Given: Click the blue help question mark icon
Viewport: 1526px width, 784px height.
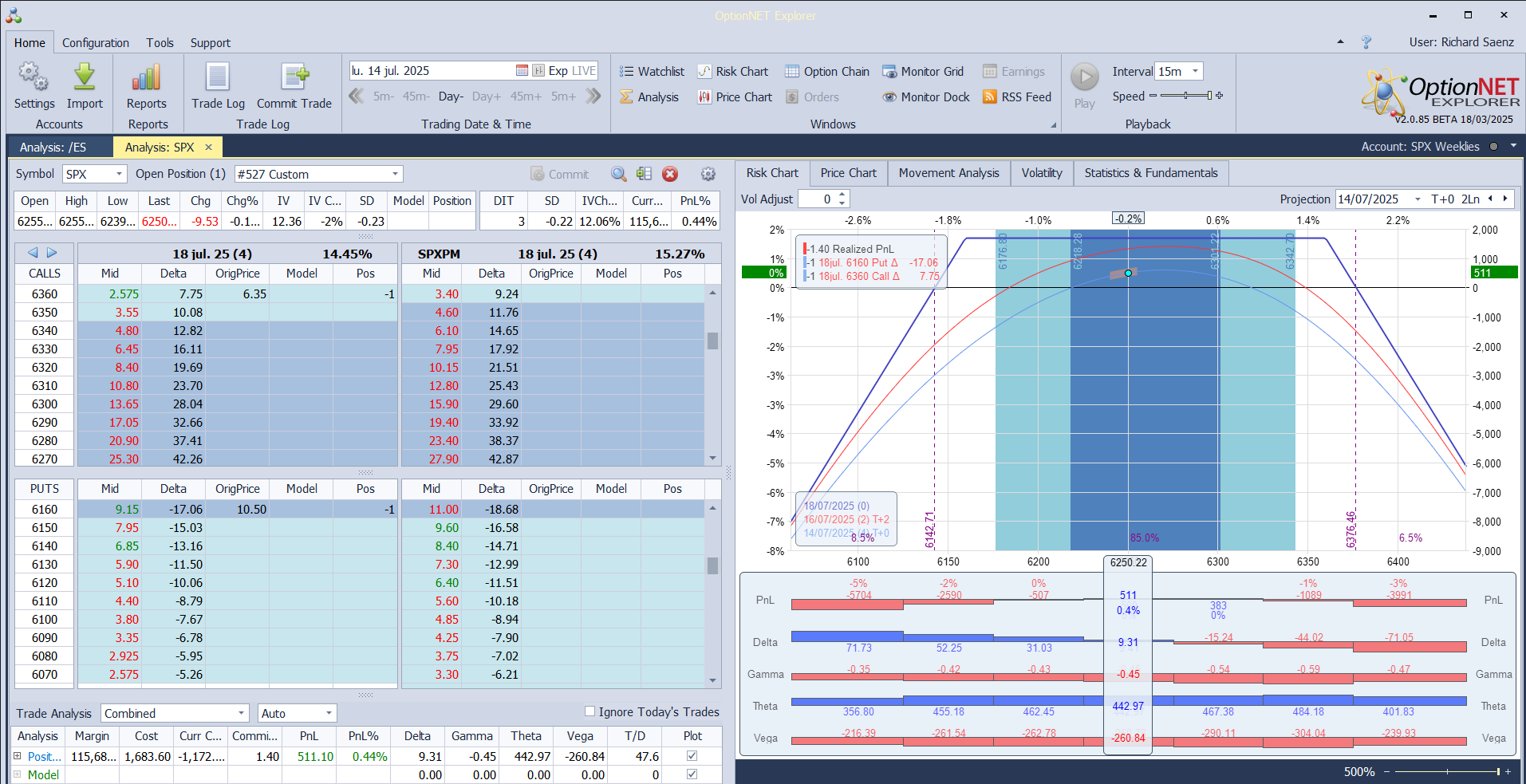Looking at the screenshot, I should click(1366, 42).
